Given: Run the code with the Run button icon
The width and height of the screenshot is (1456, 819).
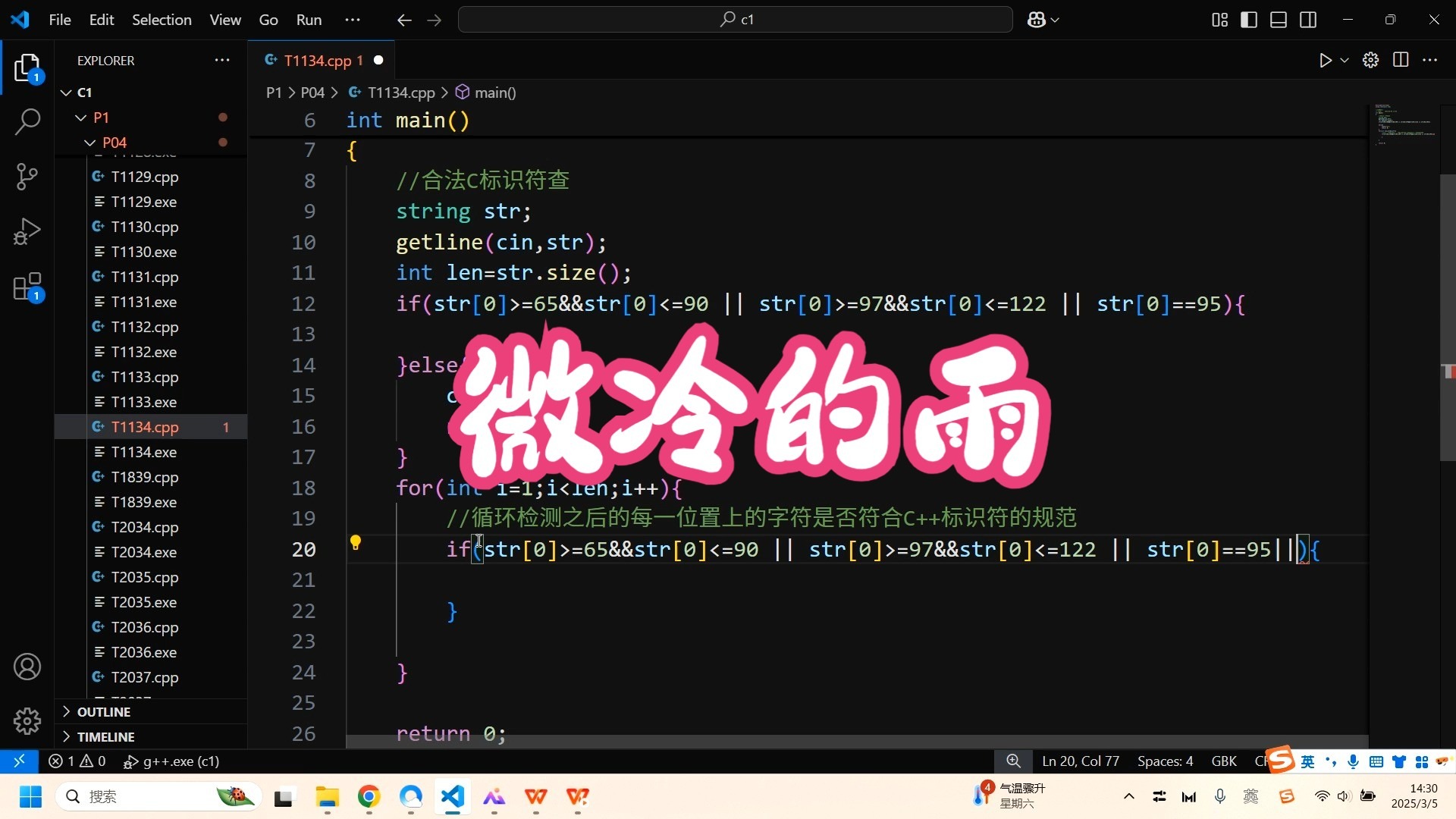Looking at the screenshot, I should click(1325, 60).
